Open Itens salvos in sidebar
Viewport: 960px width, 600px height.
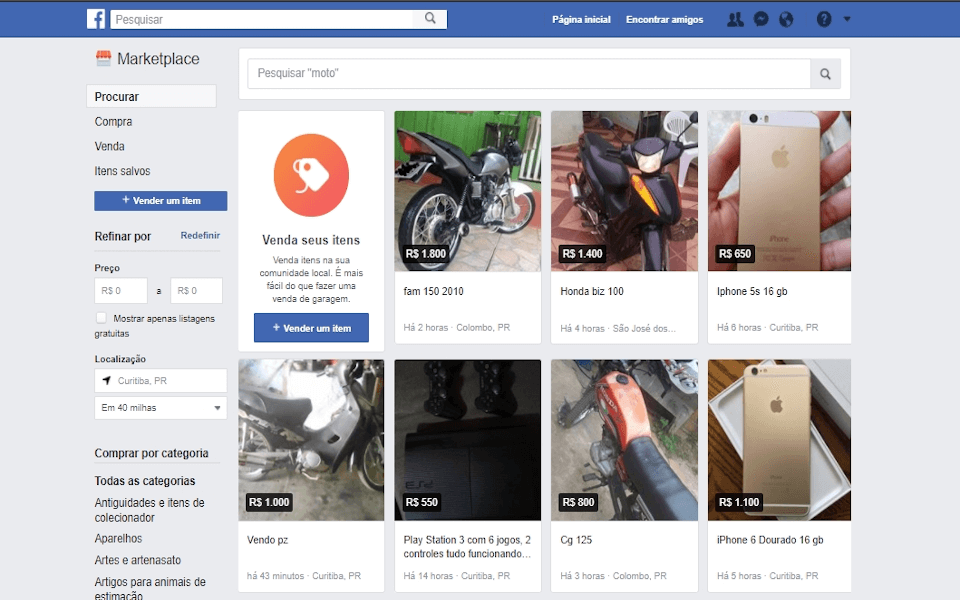[x=122, y=171]
